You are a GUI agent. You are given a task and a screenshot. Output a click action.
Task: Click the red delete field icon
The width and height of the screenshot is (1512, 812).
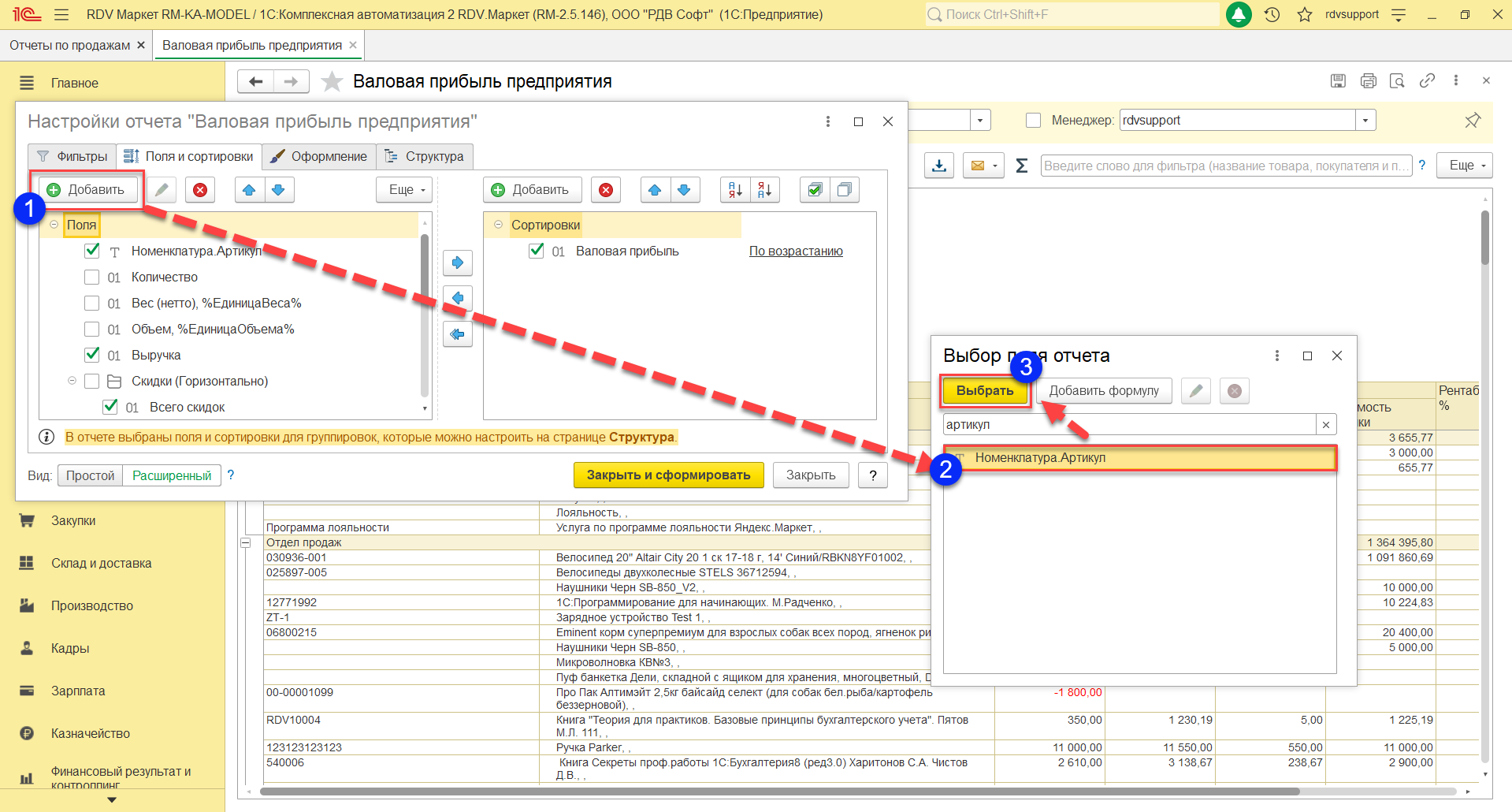point(200,190)
